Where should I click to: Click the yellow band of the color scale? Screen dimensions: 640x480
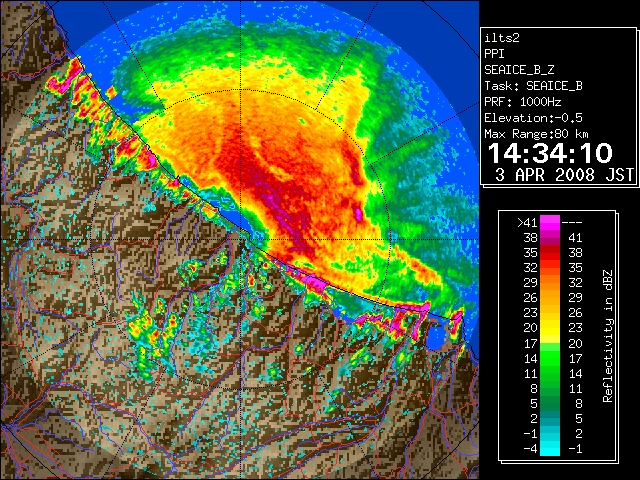pyautogui.click(x=550, y=329)
